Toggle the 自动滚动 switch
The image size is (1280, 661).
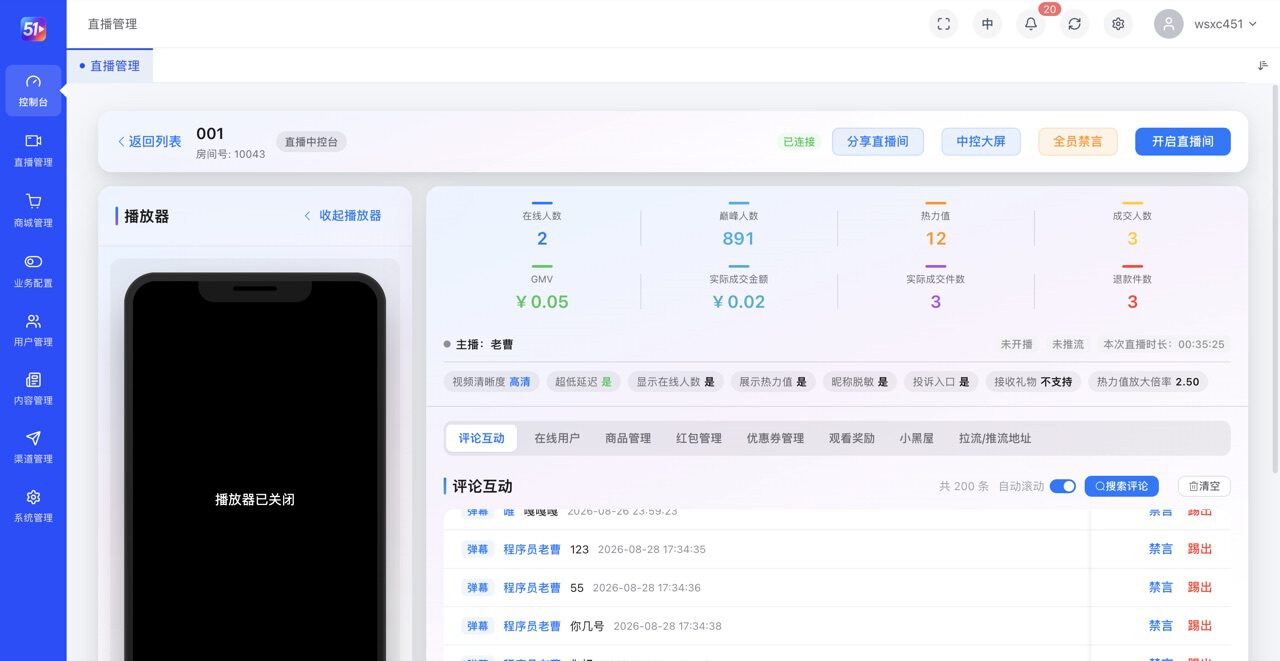(1063, 486)
